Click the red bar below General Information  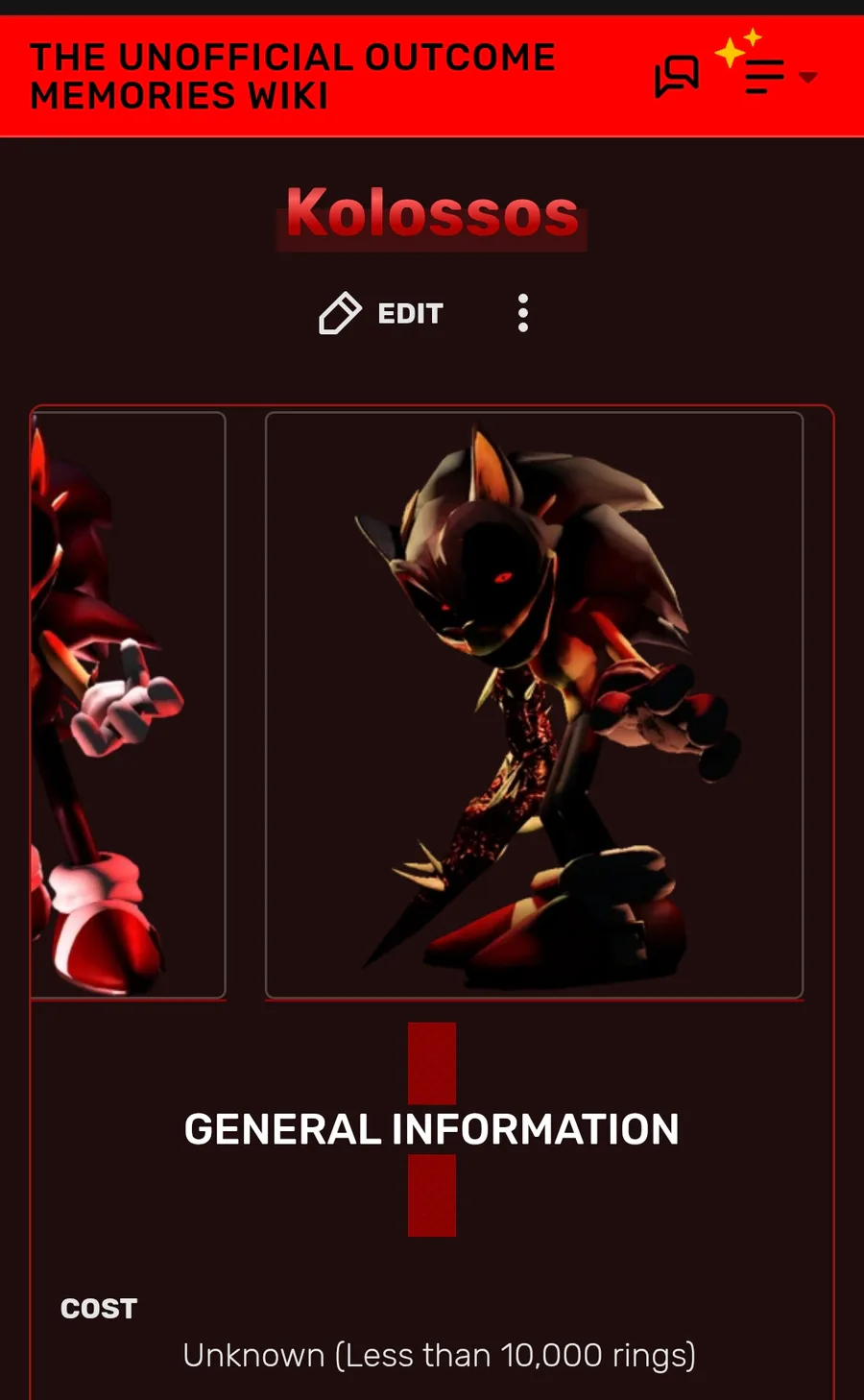432,1195
